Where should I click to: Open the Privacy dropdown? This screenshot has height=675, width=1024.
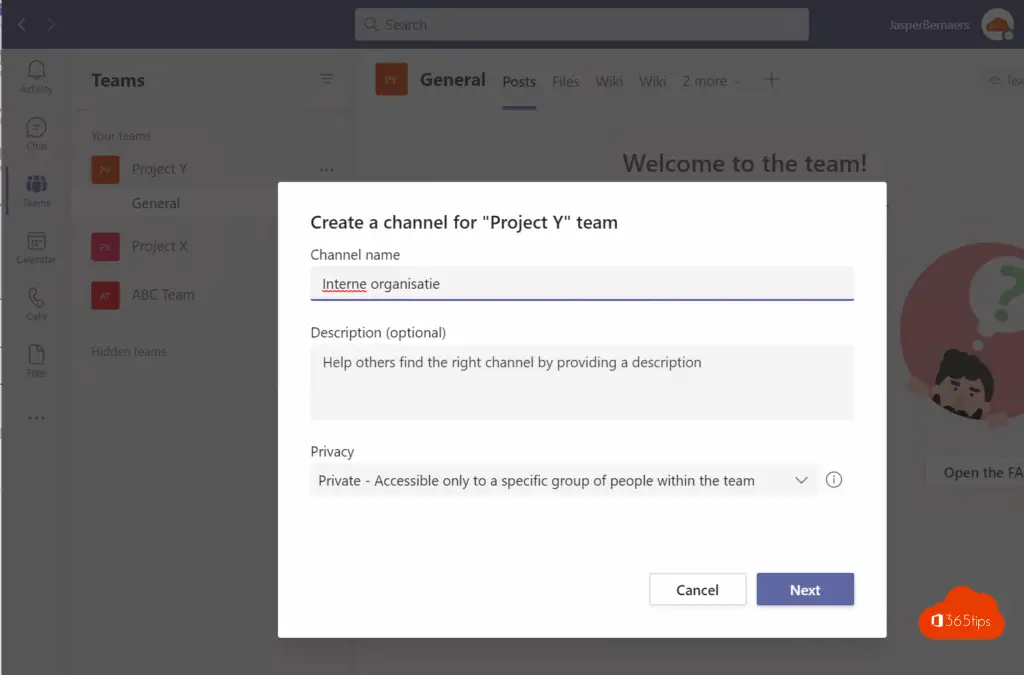[564, 480]
